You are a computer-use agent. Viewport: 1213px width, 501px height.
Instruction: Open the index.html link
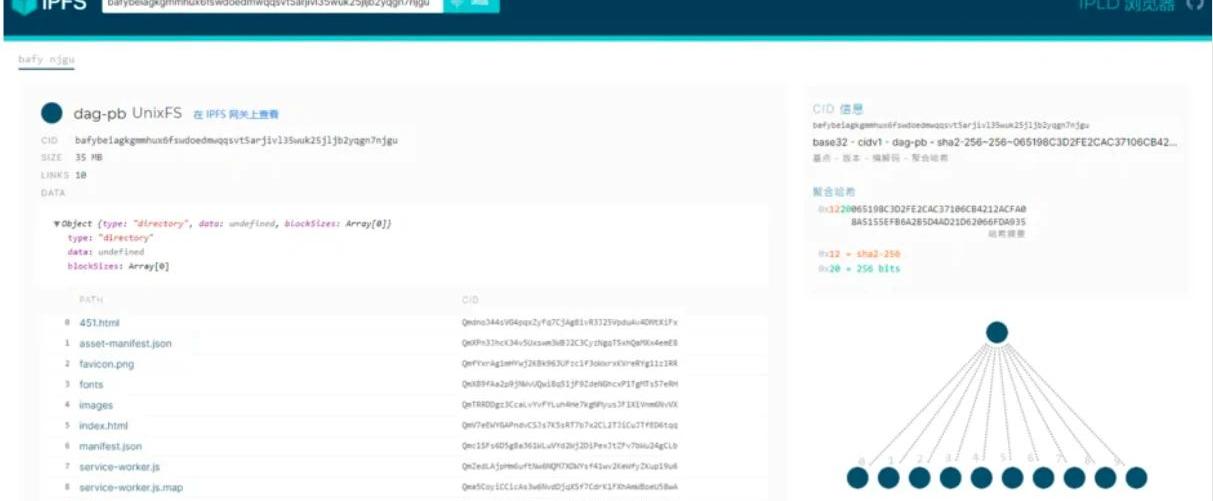pyautogui.click(x=104, y=425)
